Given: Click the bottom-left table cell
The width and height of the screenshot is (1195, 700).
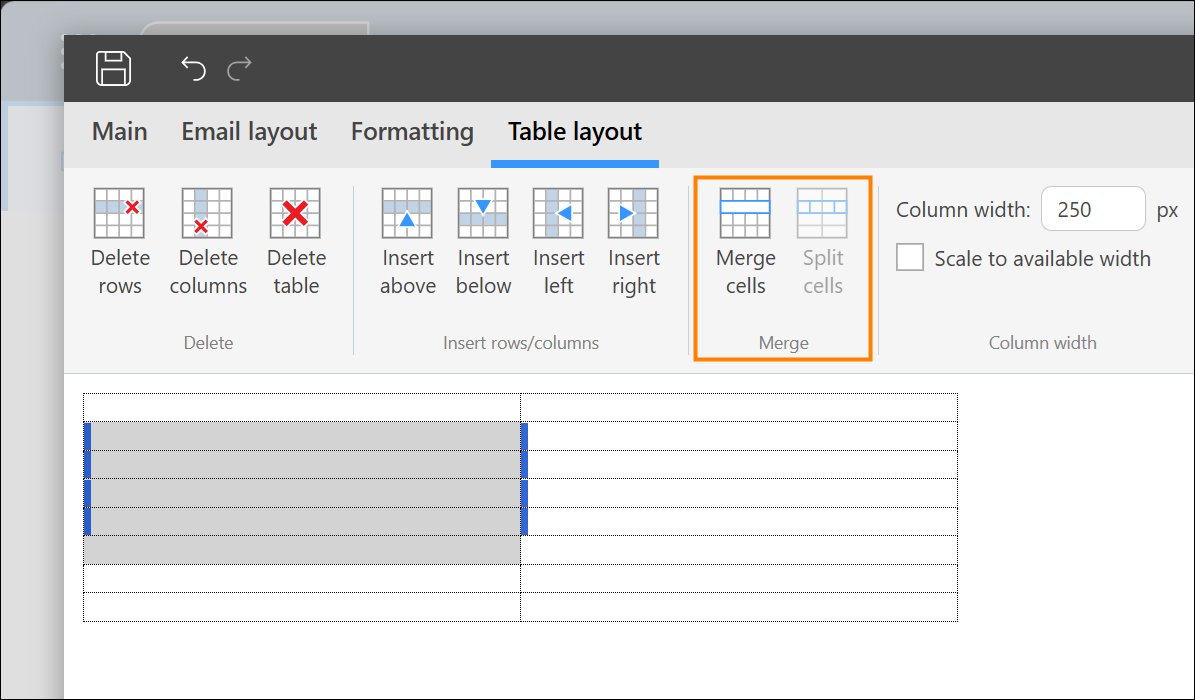Looking at the screenshot, I should coord(302,607).
